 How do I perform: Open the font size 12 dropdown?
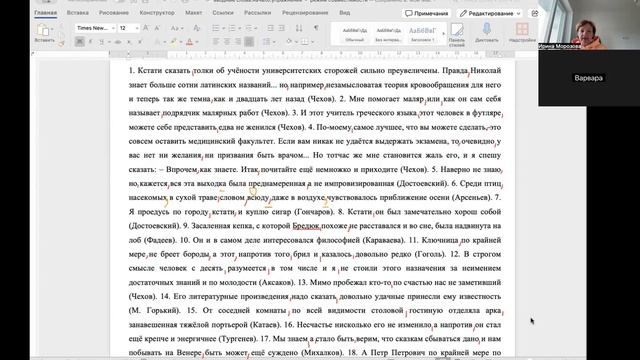pyautogui.click(x=137, y=28)
